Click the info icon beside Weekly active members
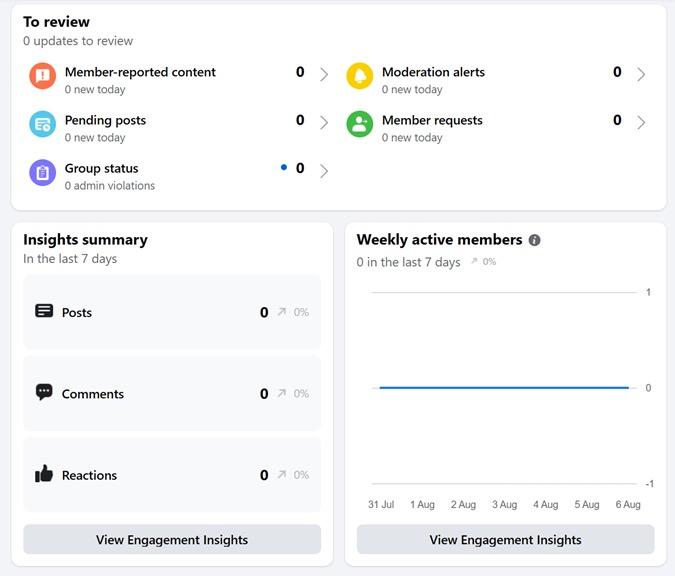 point(535,240)
